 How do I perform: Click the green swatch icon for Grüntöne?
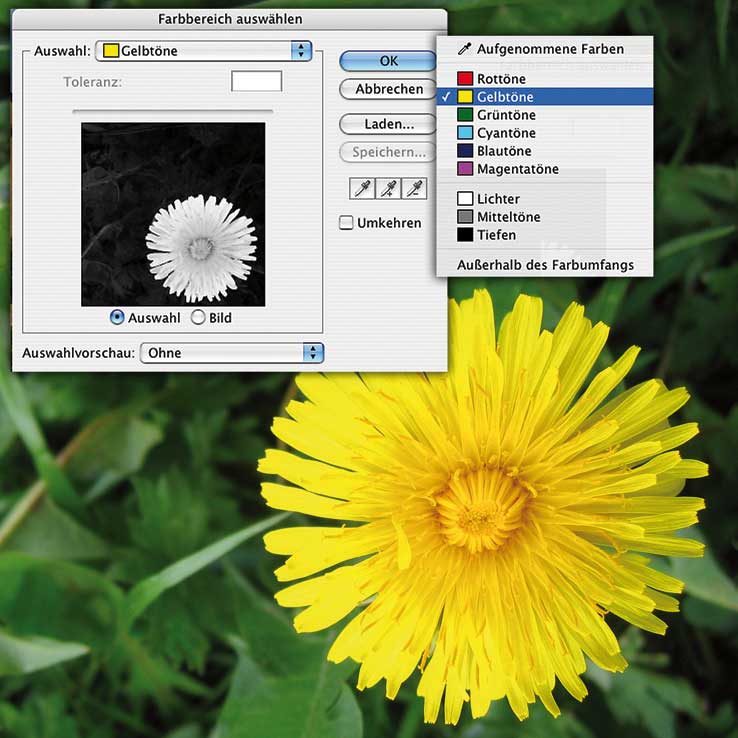pyautogui.click(x=464, y=115)
